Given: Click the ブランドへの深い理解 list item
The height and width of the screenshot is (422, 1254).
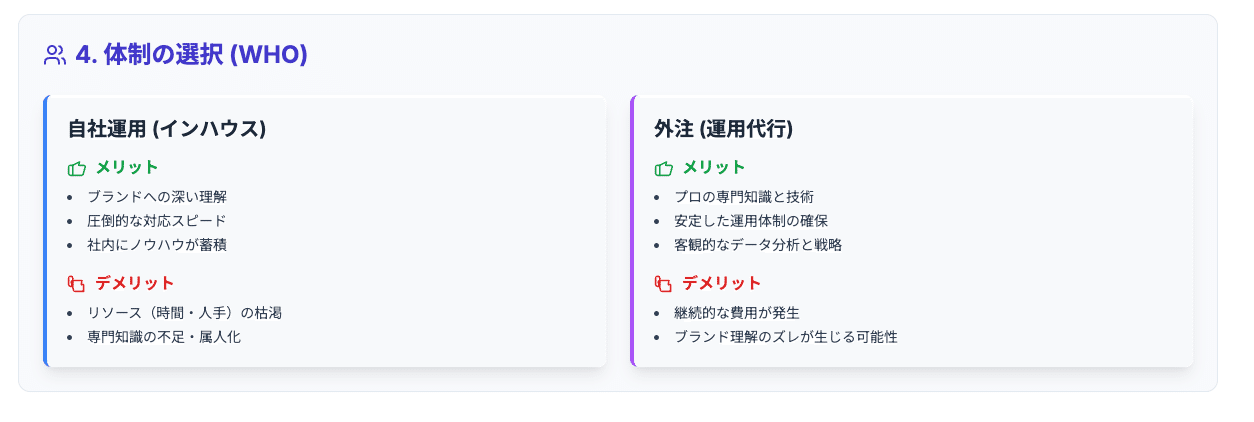Looking at the screenshot, I should 164,197.
